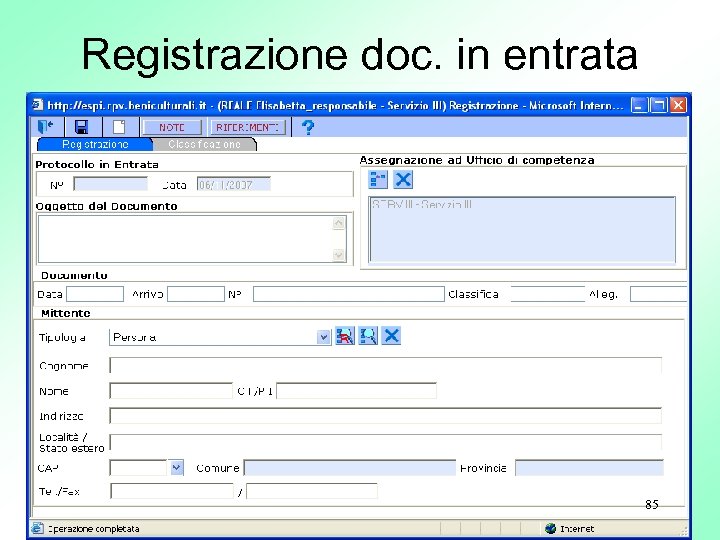Save the registration with floppy disk icon
This screenshot has height=540, width=720.
[82, 127]
